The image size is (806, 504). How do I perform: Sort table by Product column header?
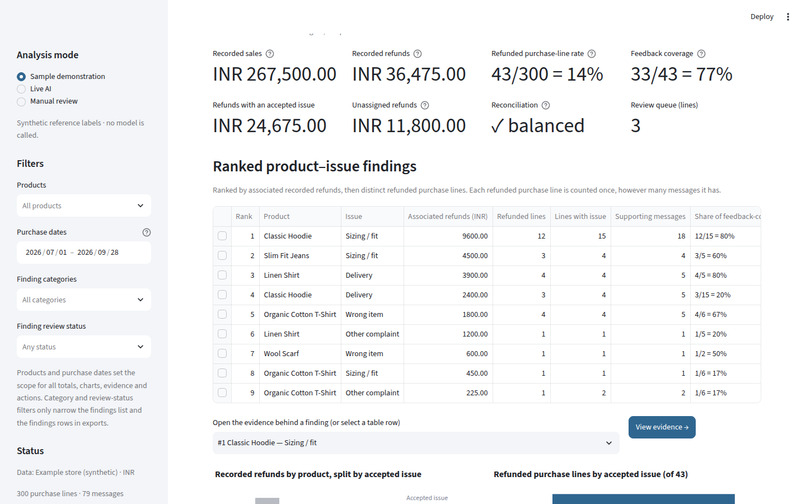pyautogui.click(x=300, y=217)
